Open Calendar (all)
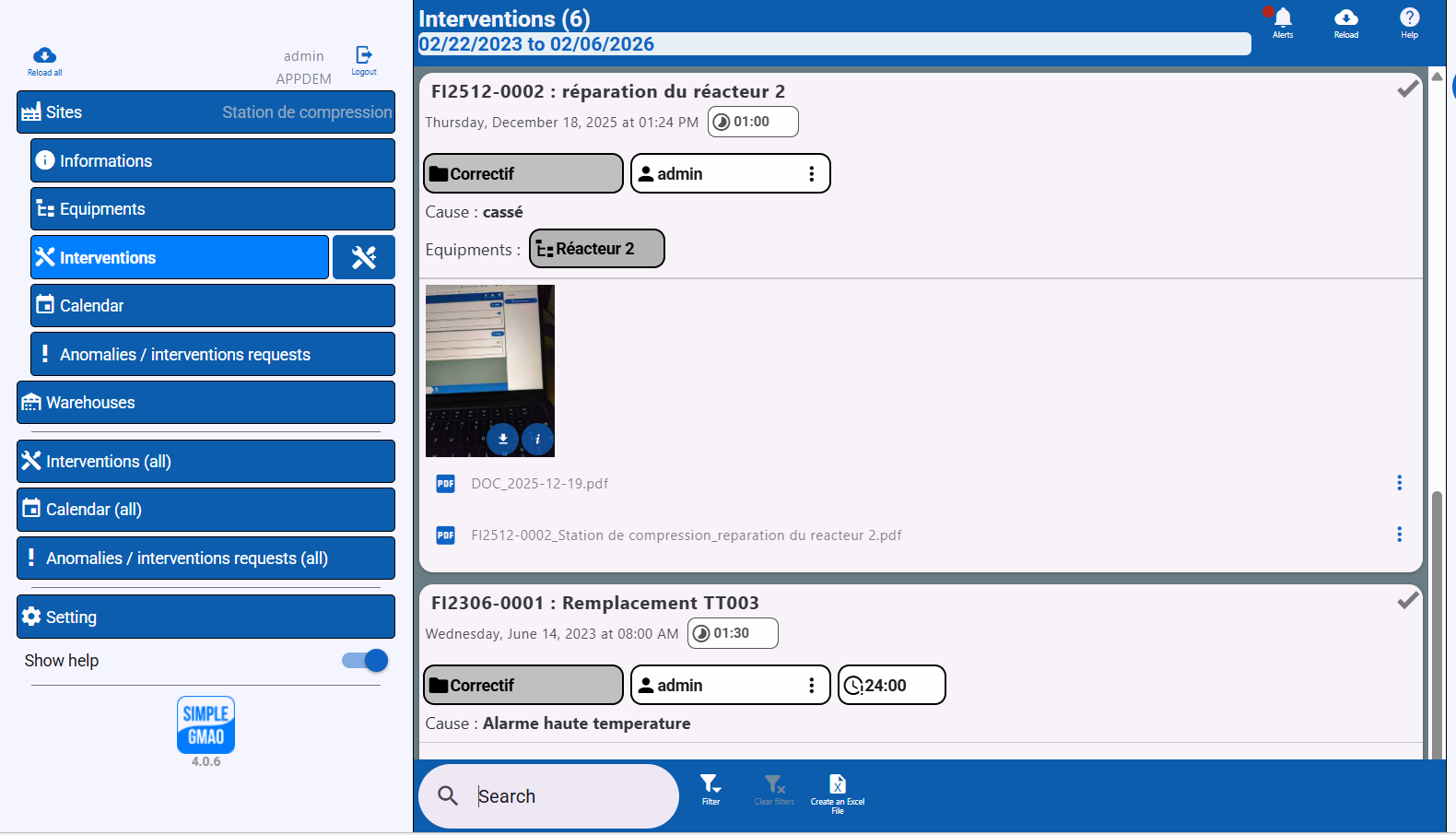 click(206, 510)
